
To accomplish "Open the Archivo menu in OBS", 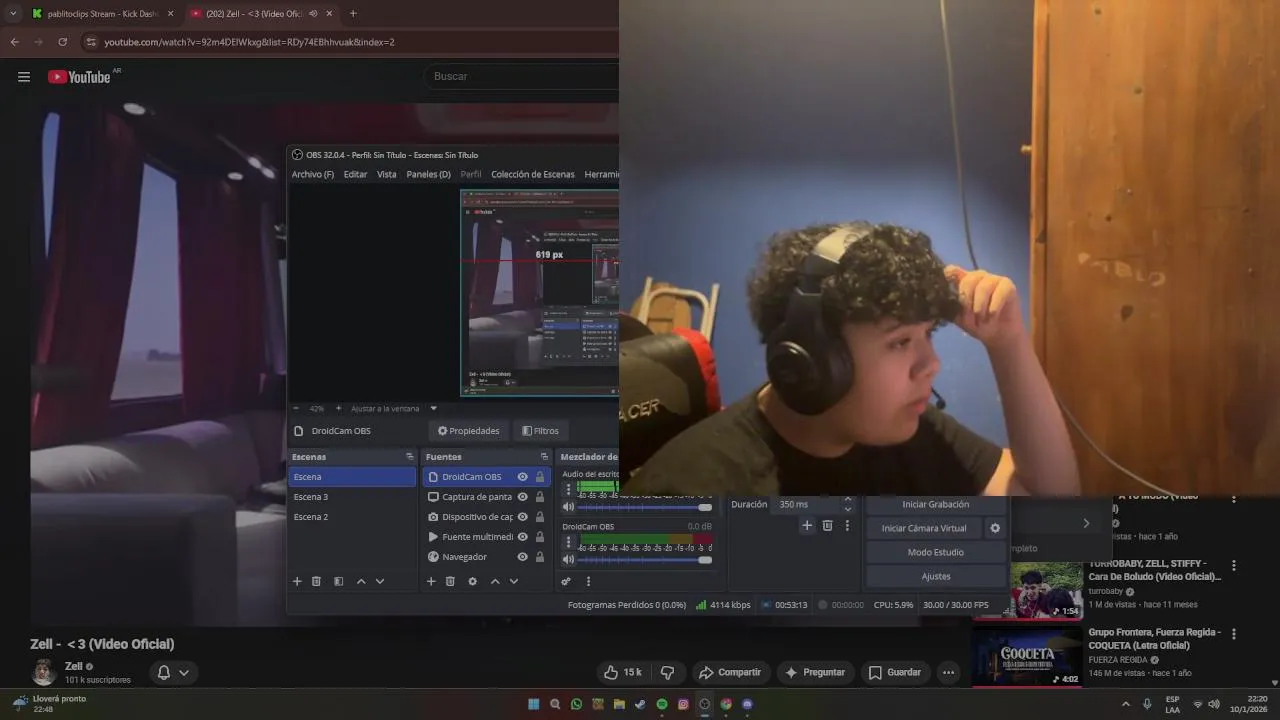I will (x=313, y=174).
